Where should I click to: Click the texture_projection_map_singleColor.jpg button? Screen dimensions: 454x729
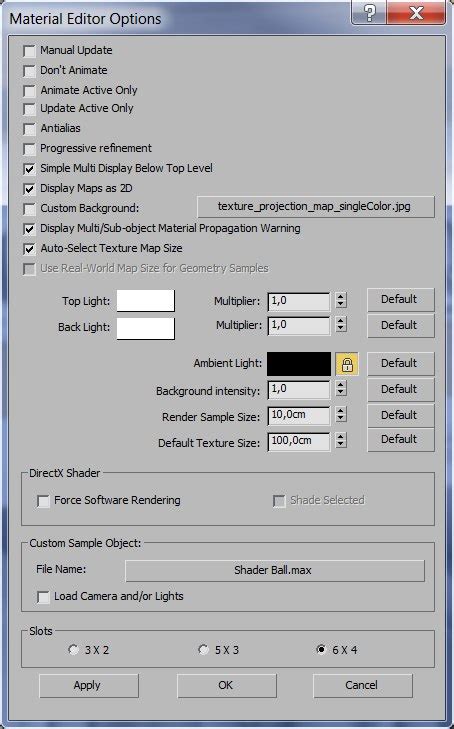316,206
